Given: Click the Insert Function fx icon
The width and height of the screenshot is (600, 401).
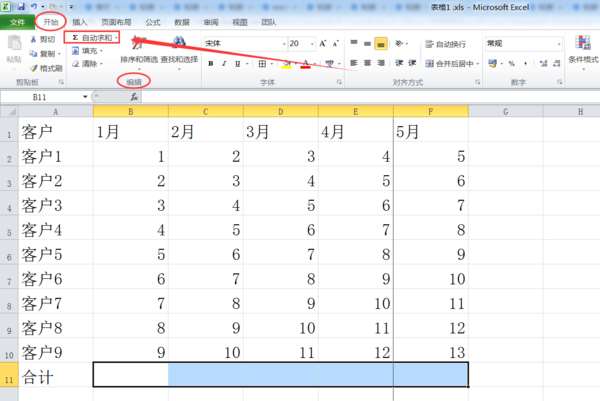Looking at the screenshot, I should tap(134, 97).
